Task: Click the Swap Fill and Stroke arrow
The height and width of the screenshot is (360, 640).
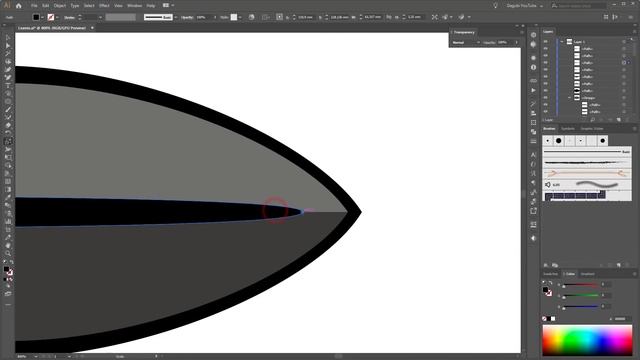Action: click(11, 262)
